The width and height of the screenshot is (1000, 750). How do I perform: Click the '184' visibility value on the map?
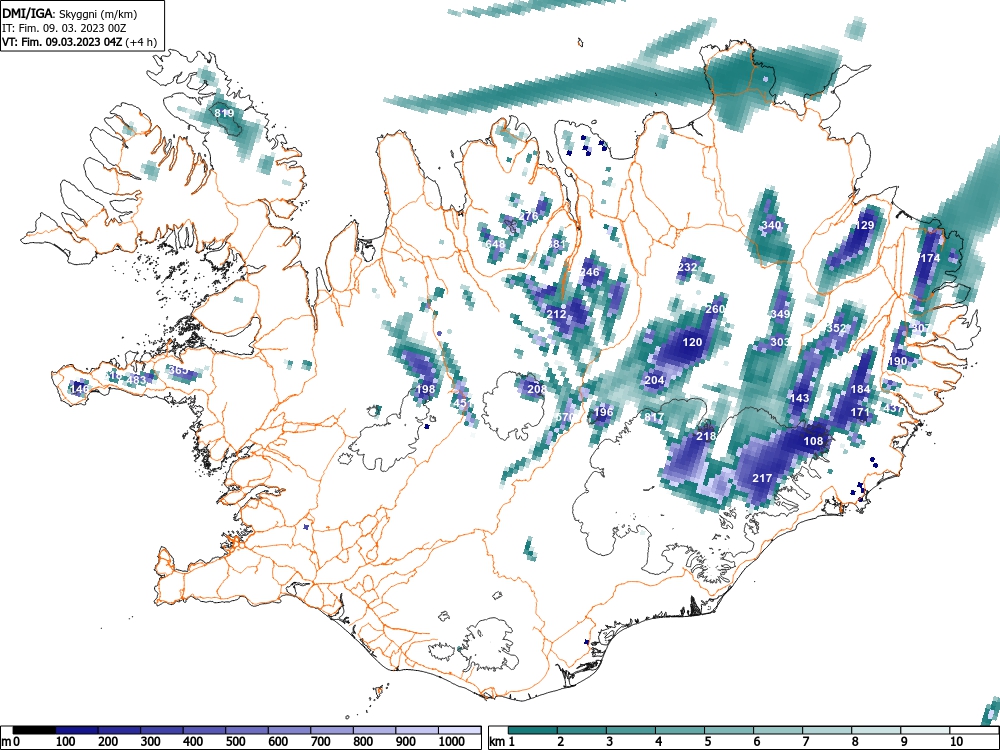pyautogui.click(x=860, y=389)
